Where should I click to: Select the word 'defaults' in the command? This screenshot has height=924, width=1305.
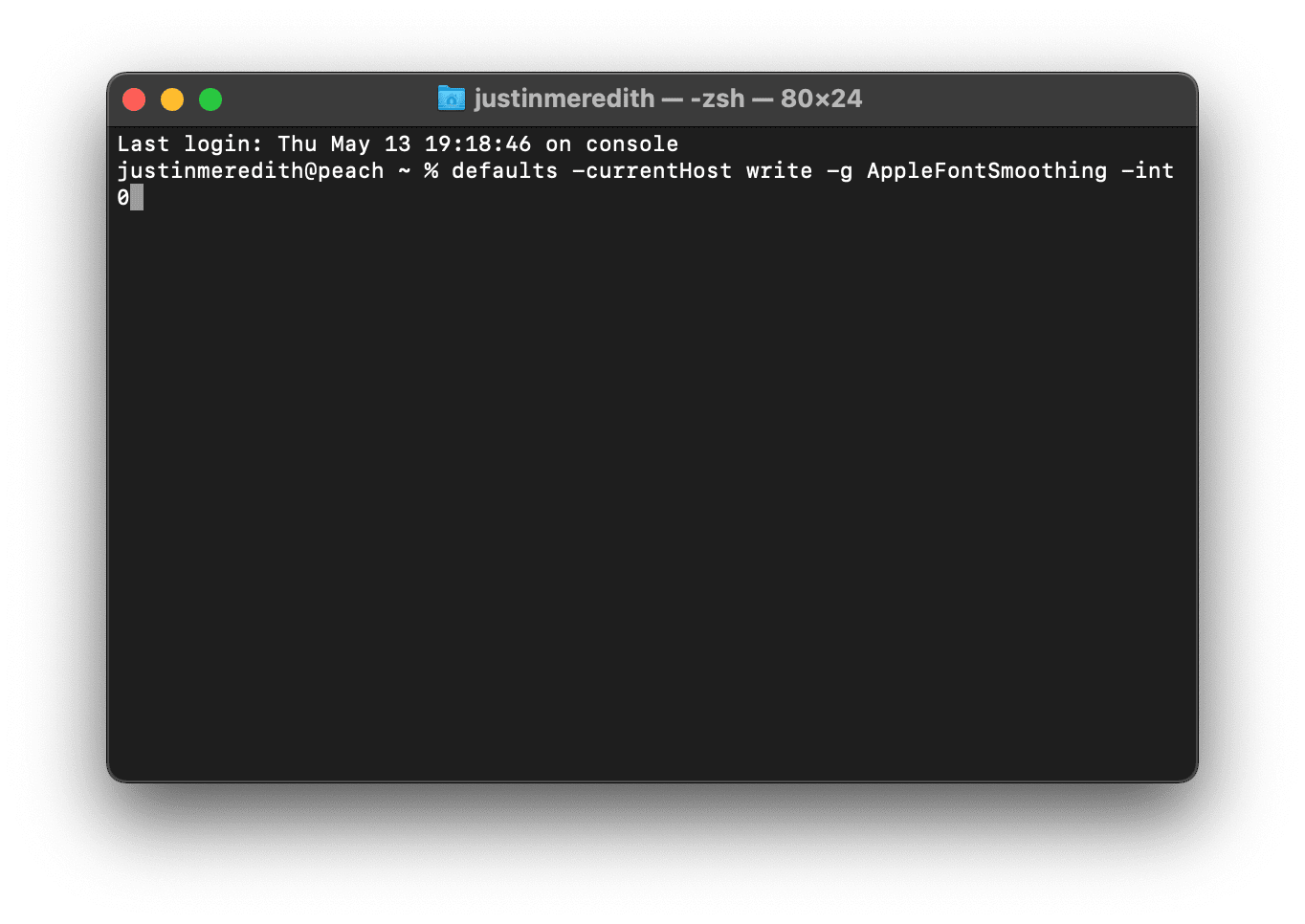pyautogui.click(x=504, y=170)
